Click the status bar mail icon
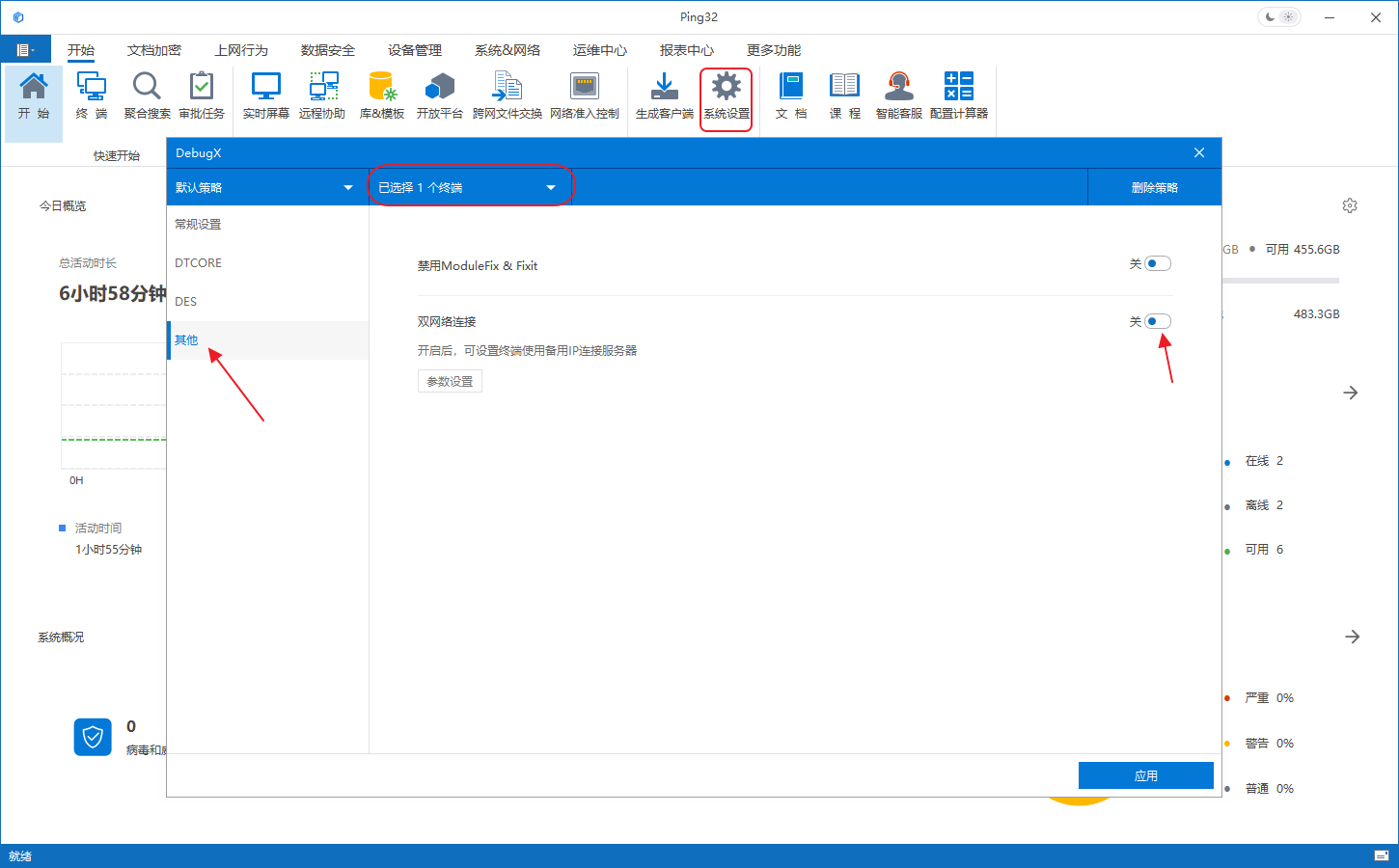 pyautogui.click(x=1382, y=855)
